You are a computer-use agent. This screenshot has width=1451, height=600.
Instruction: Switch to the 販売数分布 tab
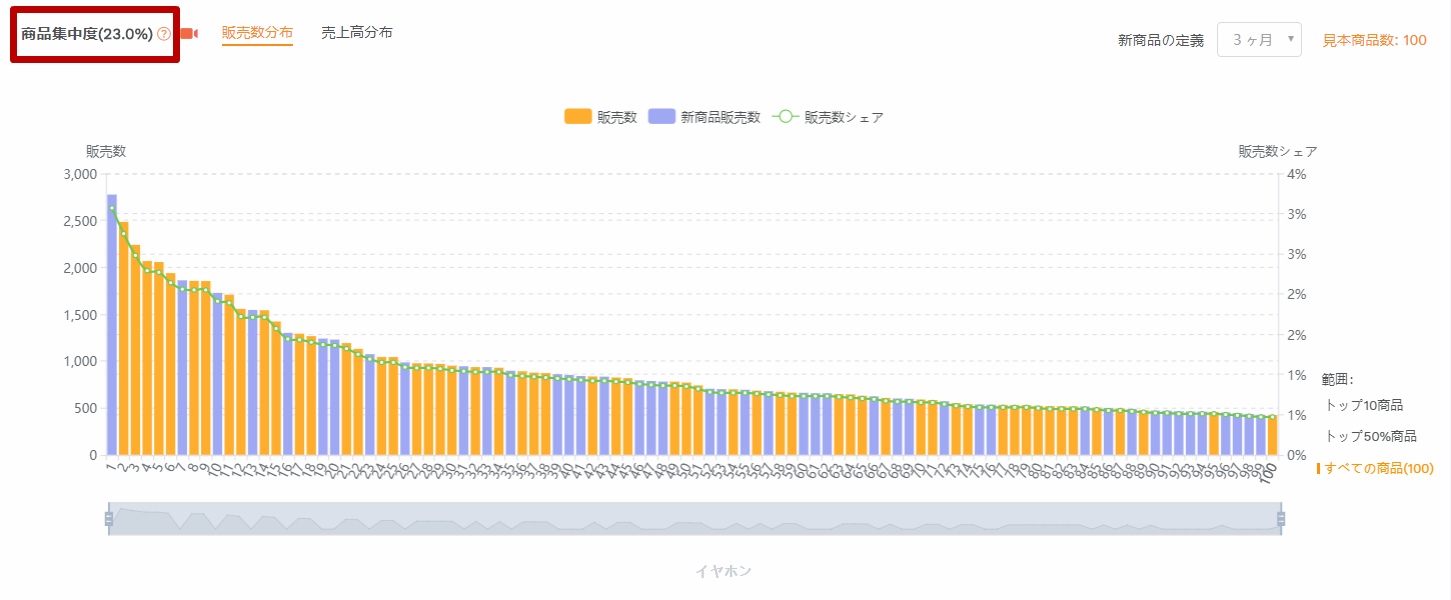[x=257, y=33]
